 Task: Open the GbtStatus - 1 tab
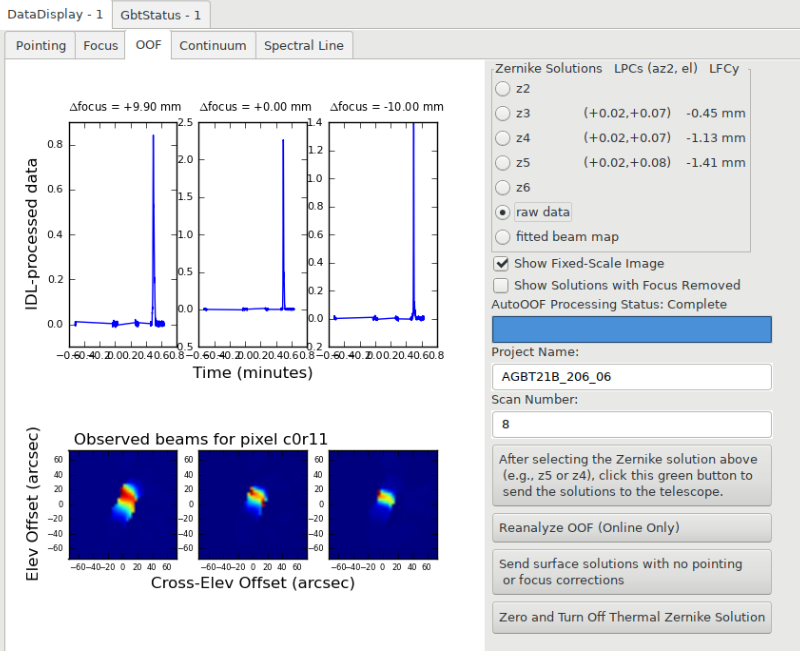[161, 15]
